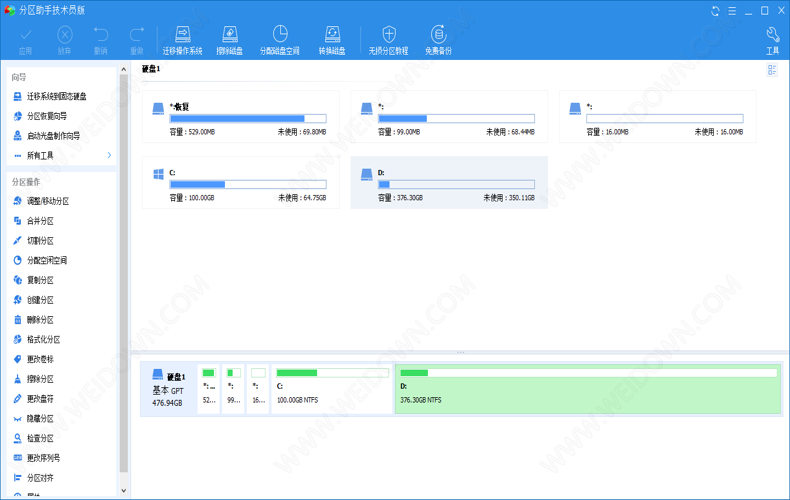This screenshot has height=500, width=790.
Task: Select C: 100.00GB NTFS in disk map
Action: click(x=332, y=389)
